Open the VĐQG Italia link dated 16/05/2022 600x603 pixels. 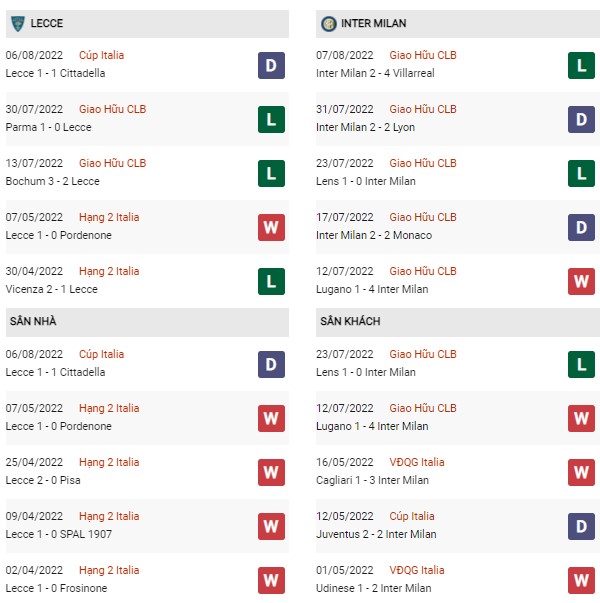coord(417,462)
